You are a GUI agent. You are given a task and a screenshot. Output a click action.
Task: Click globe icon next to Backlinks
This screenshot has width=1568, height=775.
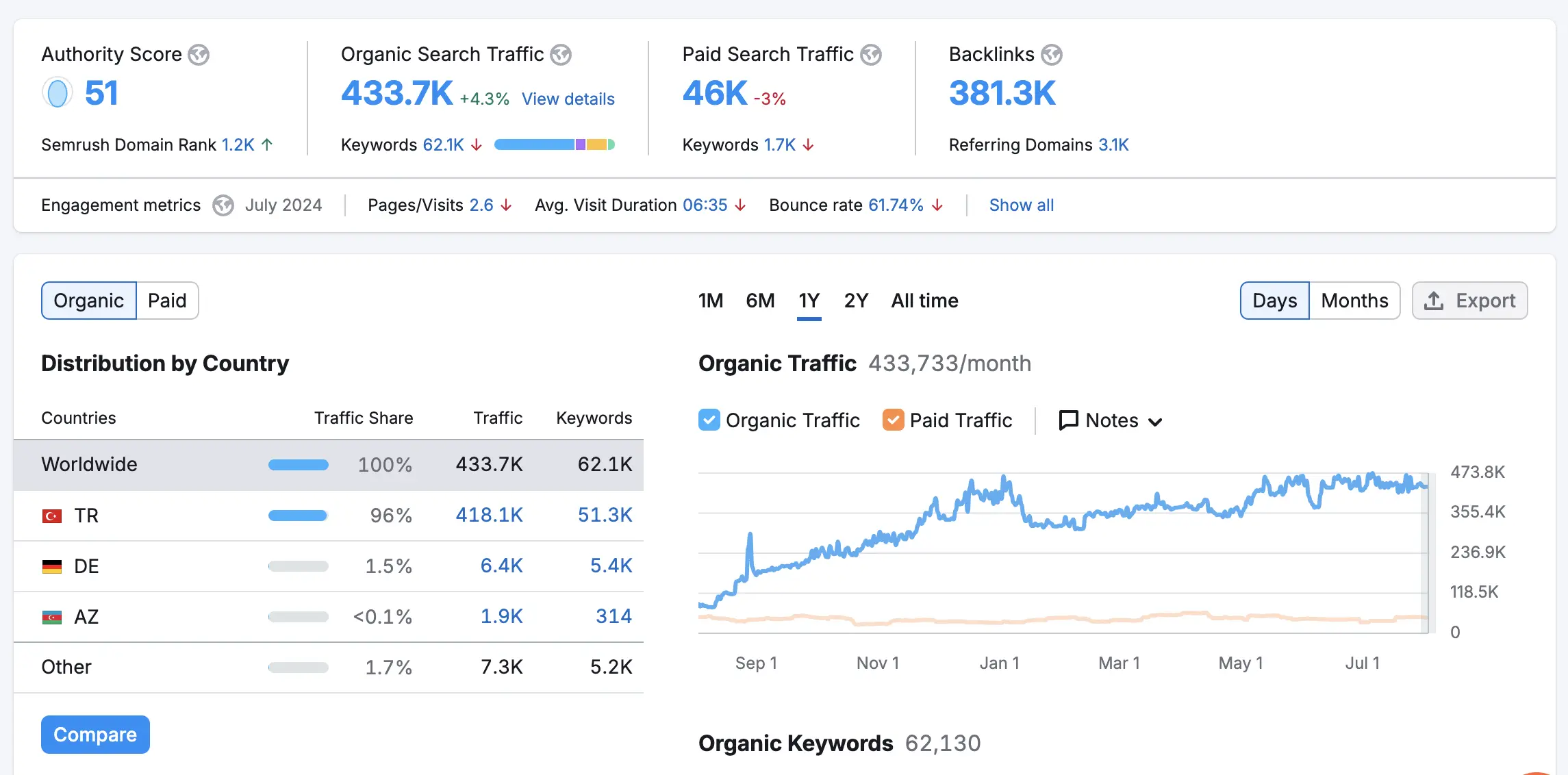(x=1052, y=55)
